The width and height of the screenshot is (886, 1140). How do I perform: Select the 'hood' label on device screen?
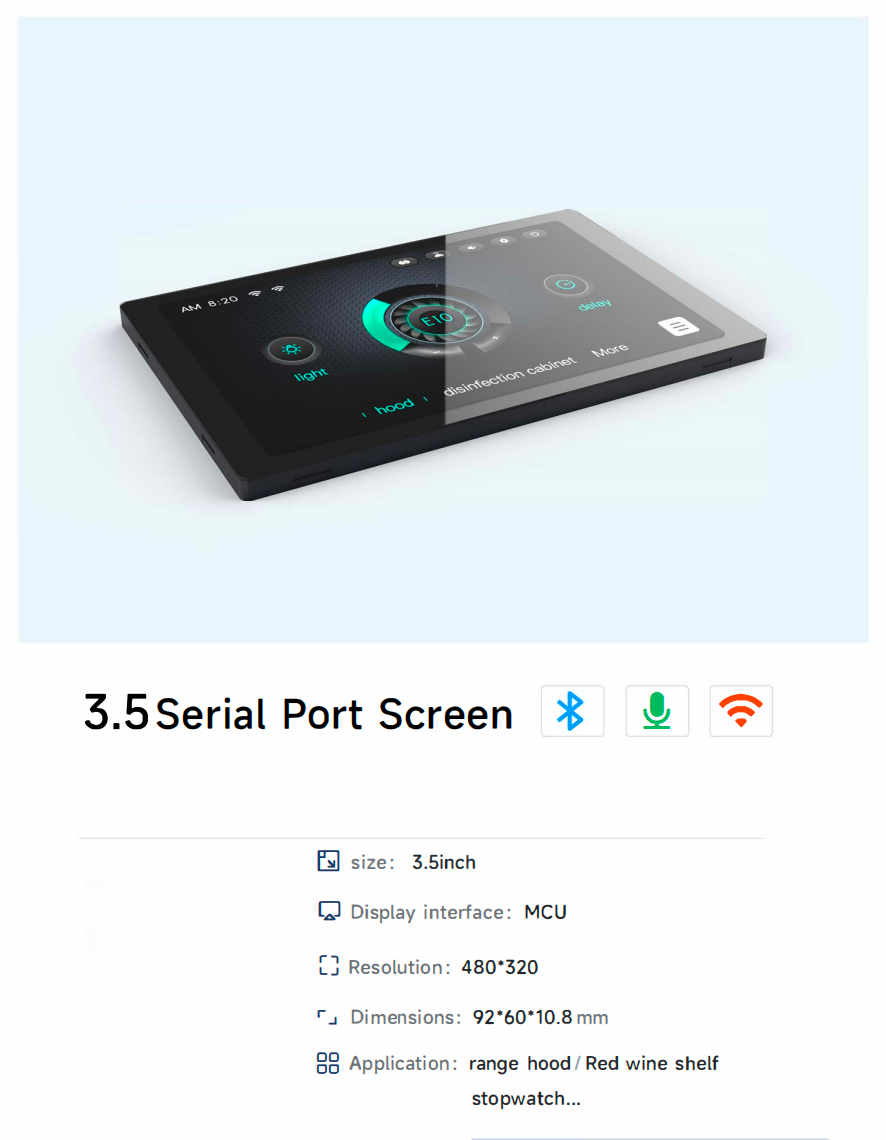click(x=394, y=406)
